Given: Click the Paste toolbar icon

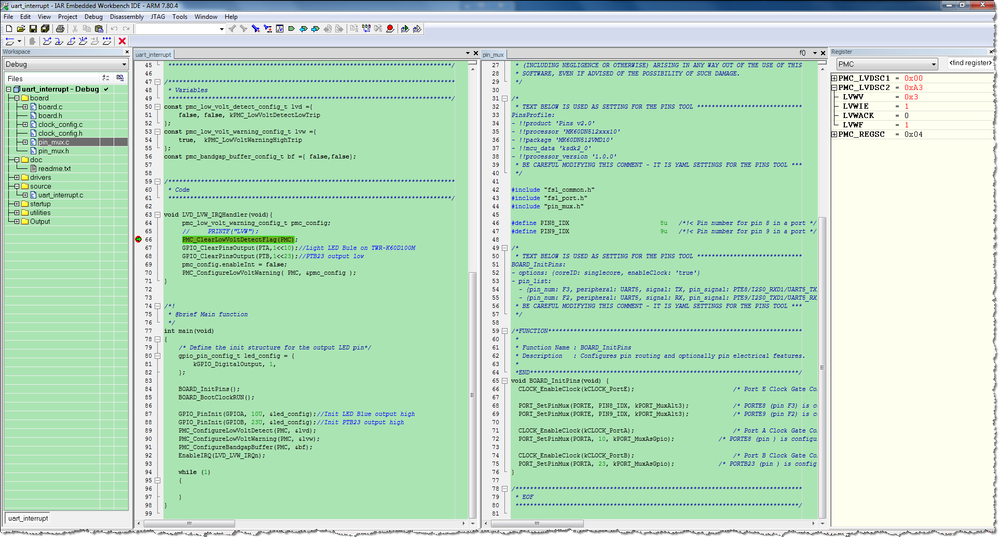Looking at the screenshot, I should click(x=99, y=29).
